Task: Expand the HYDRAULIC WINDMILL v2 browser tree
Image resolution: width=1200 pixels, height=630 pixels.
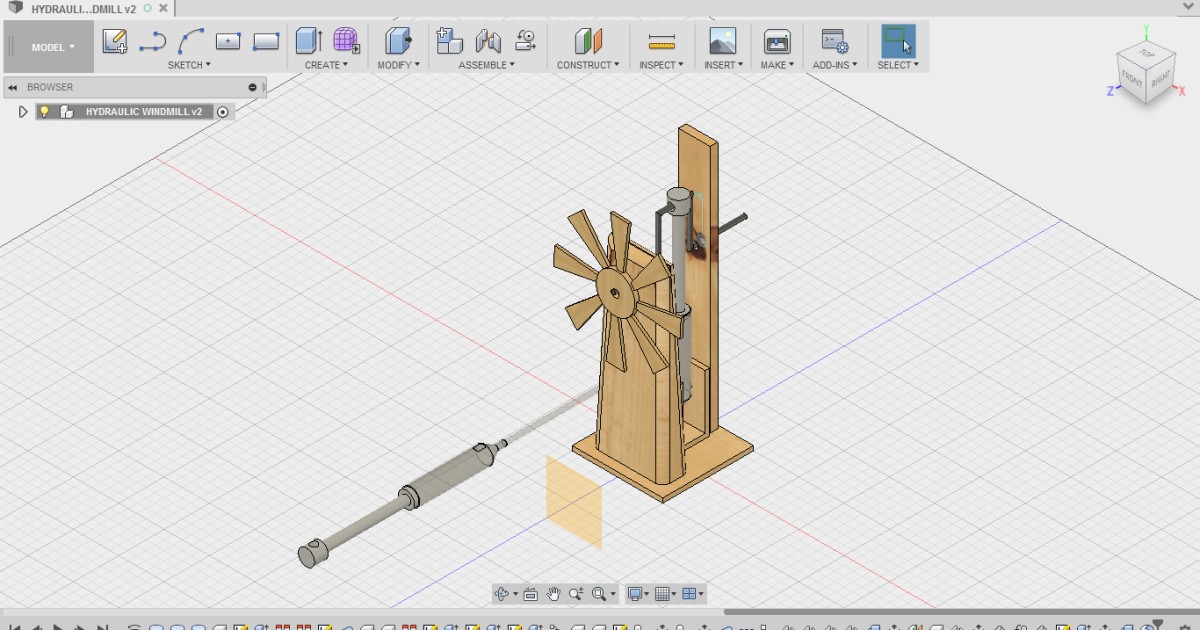Action: (x=22, y=111)
